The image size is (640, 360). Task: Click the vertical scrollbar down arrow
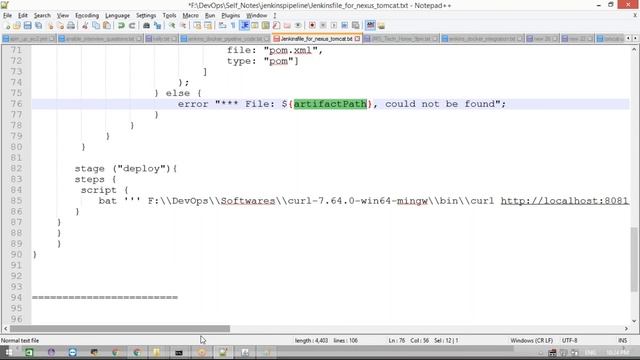point(634,321)
